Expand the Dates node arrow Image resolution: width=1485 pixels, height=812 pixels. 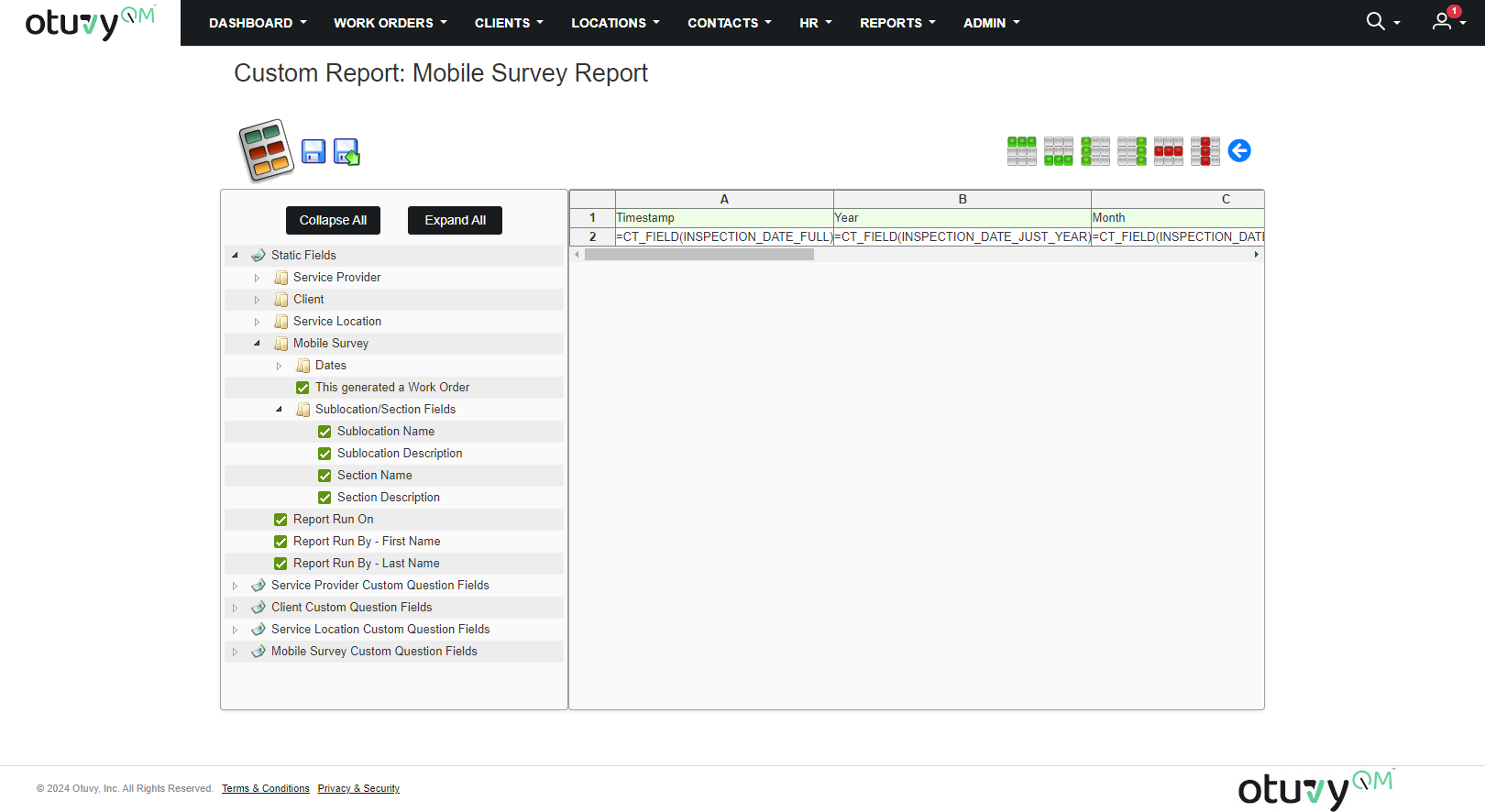point(279,365)
